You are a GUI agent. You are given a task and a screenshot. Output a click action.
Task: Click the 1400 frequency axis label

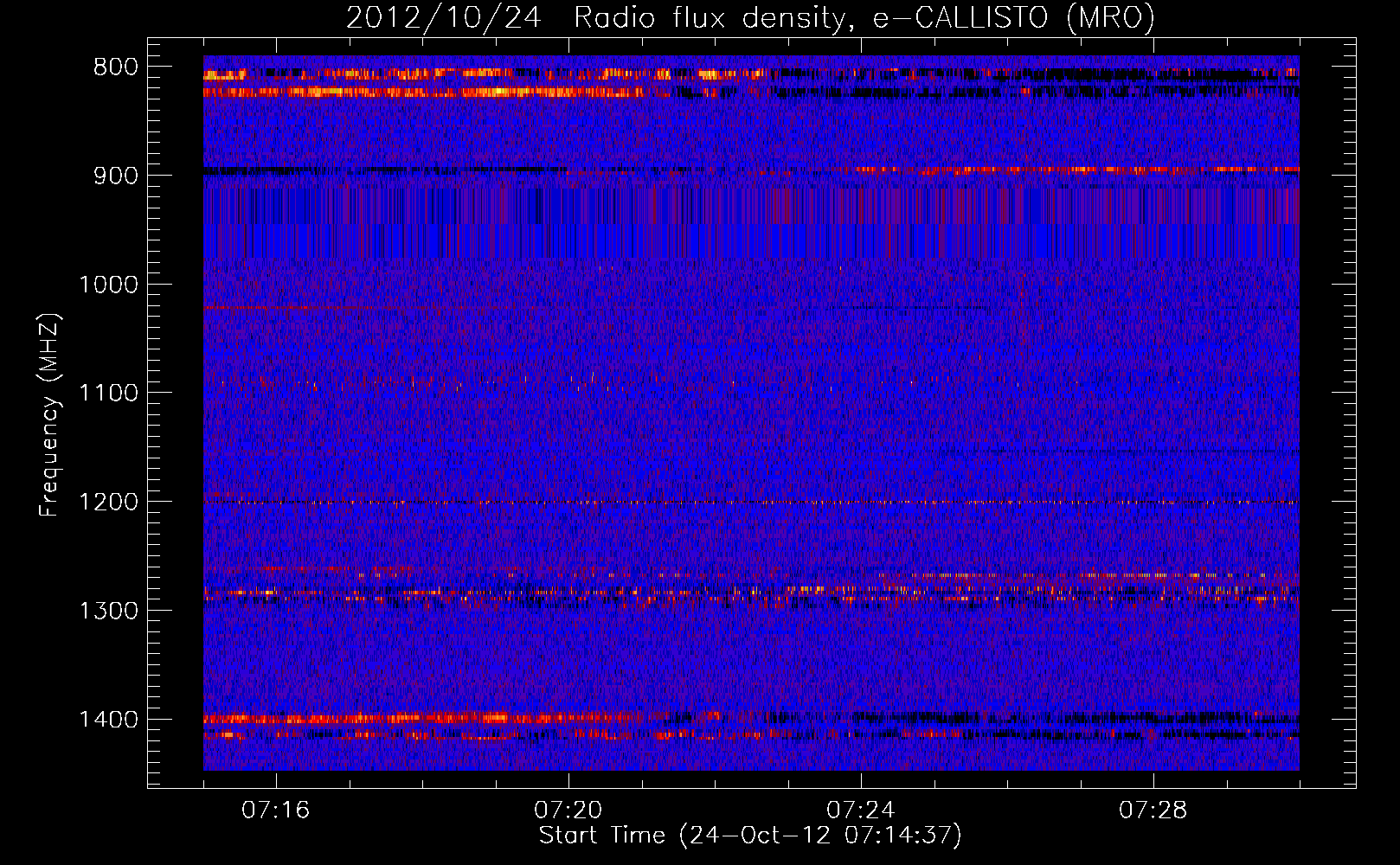108,720
